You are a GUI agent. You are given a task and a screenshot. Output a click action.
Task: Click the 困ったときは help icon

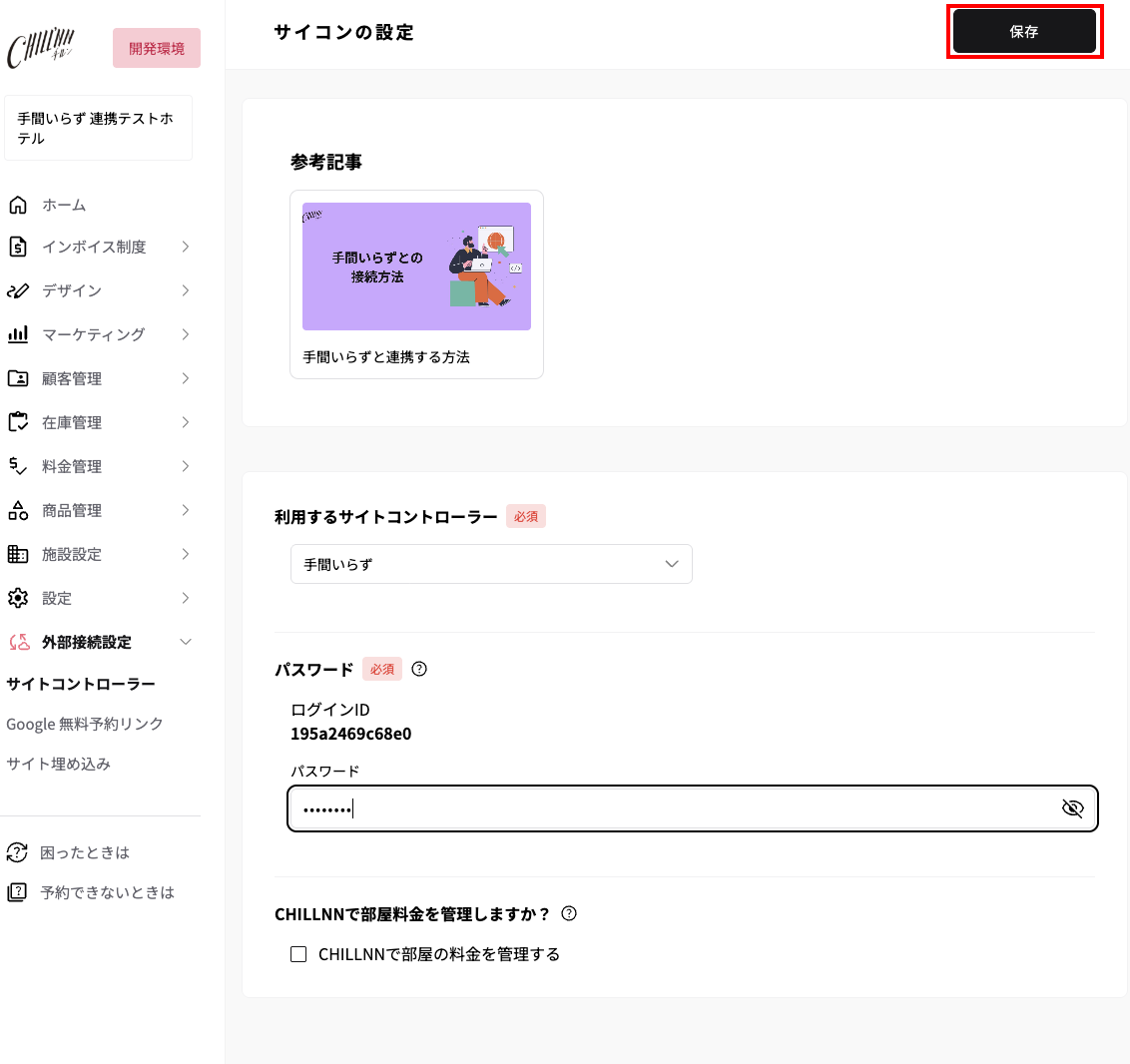click(x=17, y=852)
